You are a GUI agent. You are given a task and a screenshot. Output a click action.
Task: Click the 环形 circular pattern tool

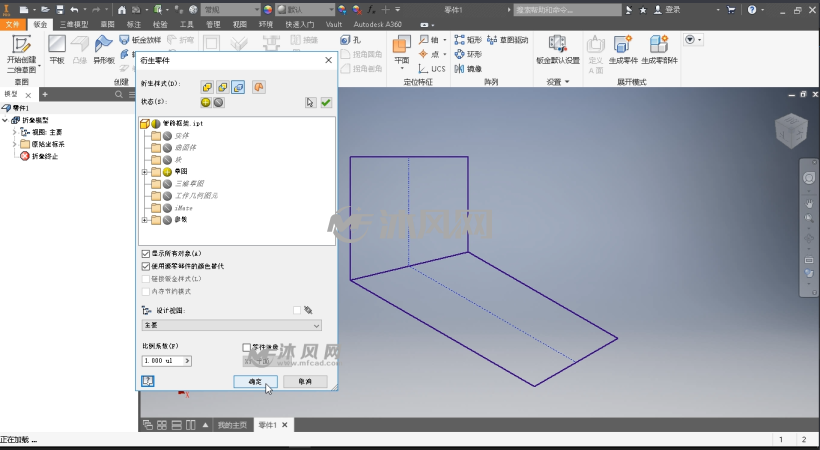468,54
